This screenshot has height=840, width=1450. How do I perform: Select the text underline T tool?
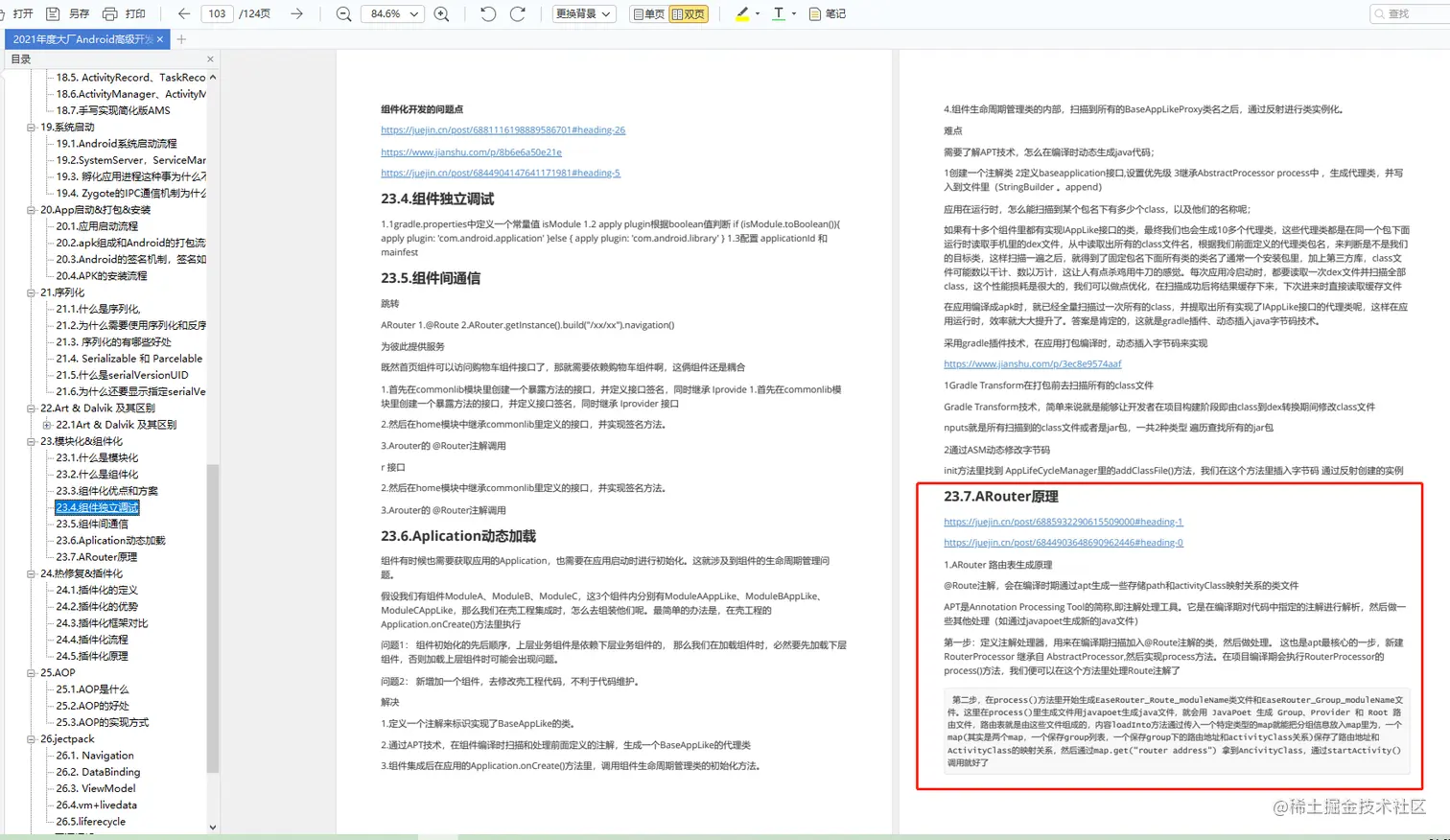pyautogui.click(x=779, y=13)
